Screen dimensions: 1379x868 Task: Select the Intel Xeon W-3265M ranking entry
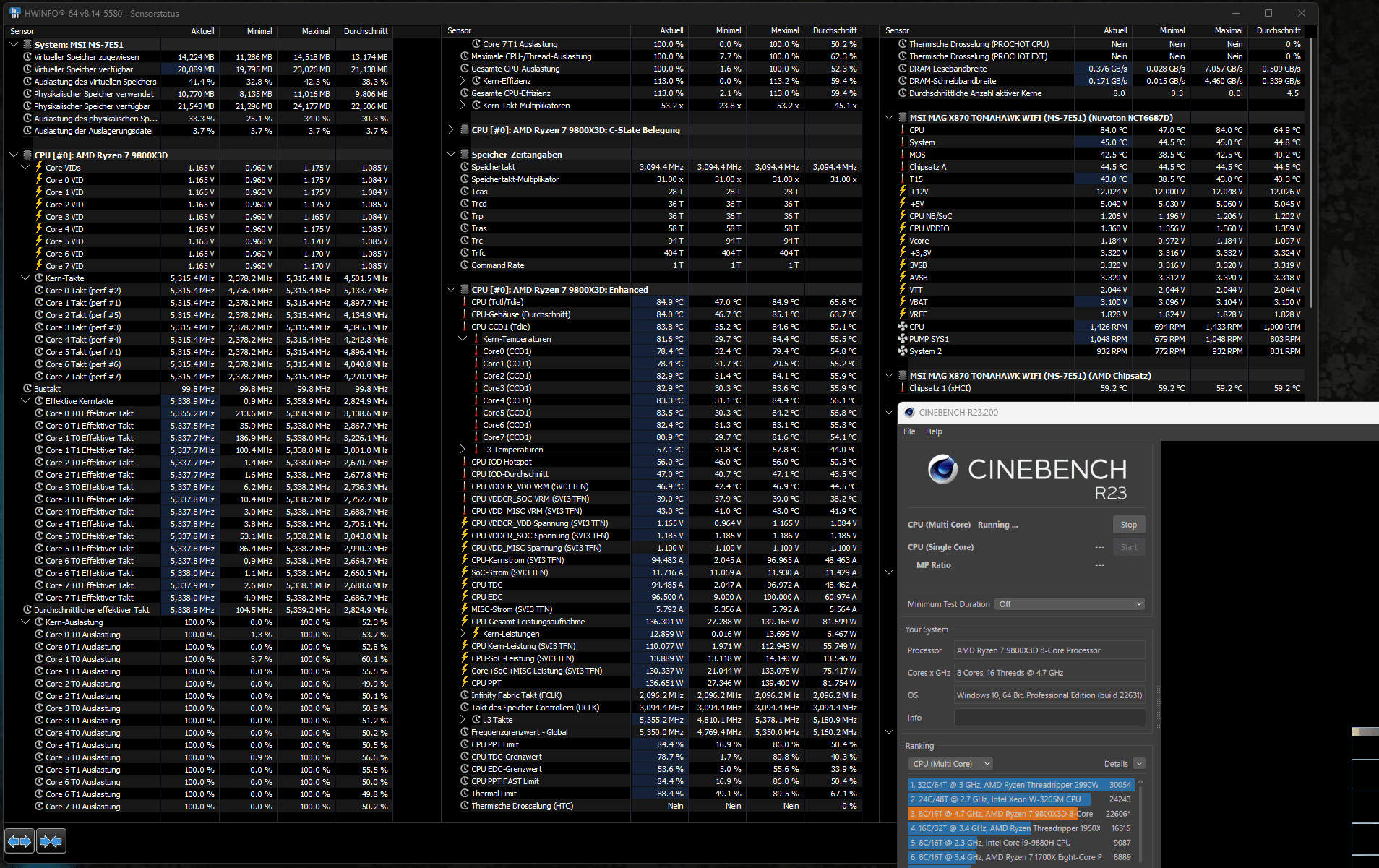point(1021,799)
